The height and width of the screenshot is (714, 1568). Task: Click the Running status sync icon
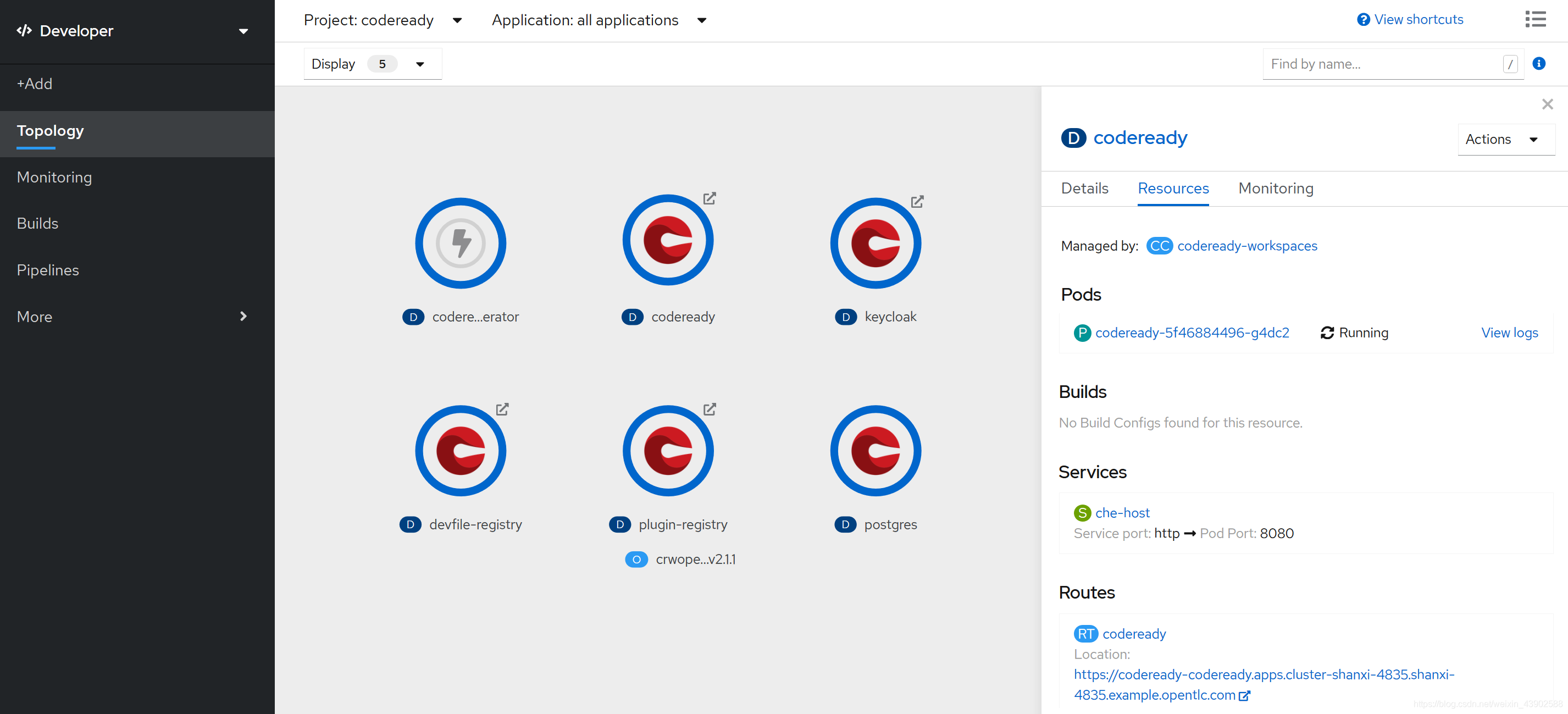pos(1327,333)
